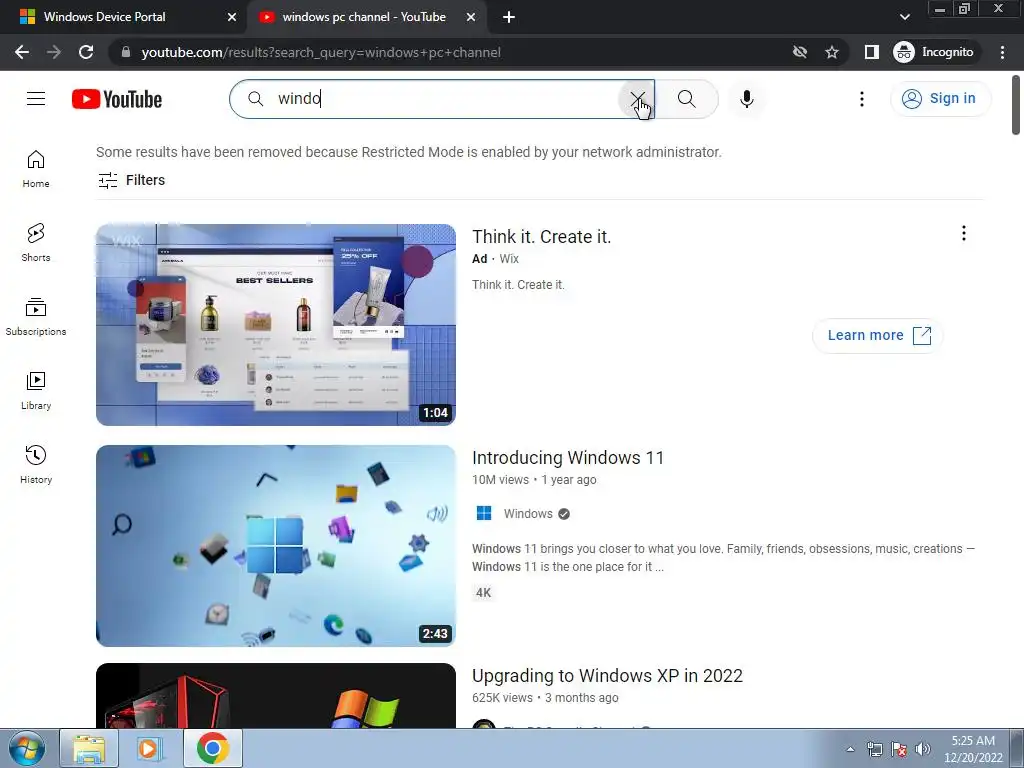Click the Windows channel avatar icon
This screenshot has height=768, width=1024.
[x=484, y=513]
